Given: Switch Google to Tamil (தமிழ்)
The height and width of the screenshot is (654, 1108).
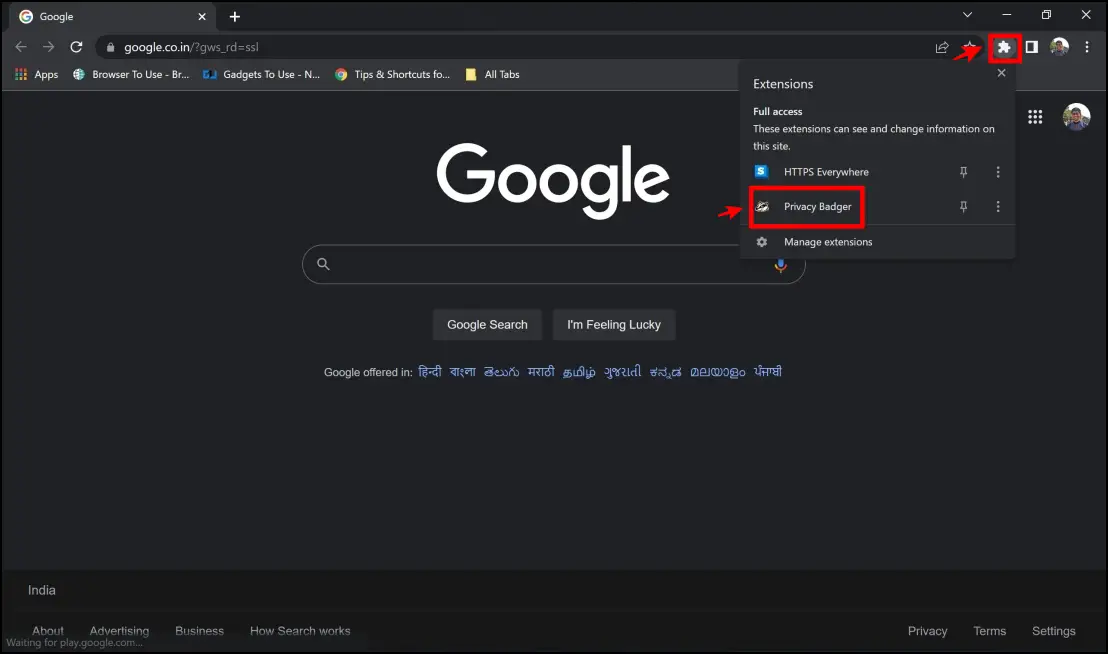Looking at the screenshot, I should coord(579,371).
